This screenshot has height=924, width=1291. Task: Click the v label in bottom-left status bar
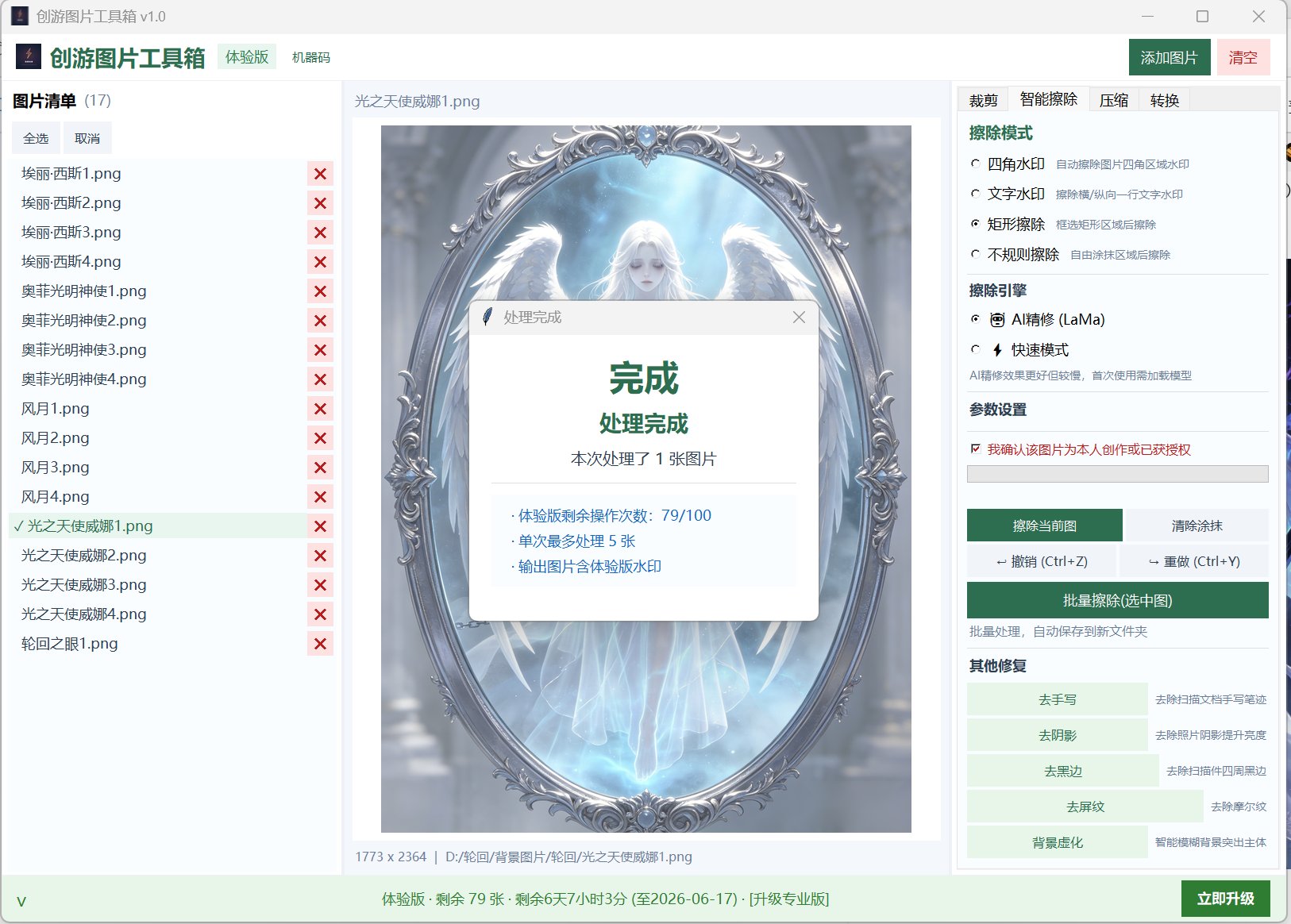coord(21,901)
